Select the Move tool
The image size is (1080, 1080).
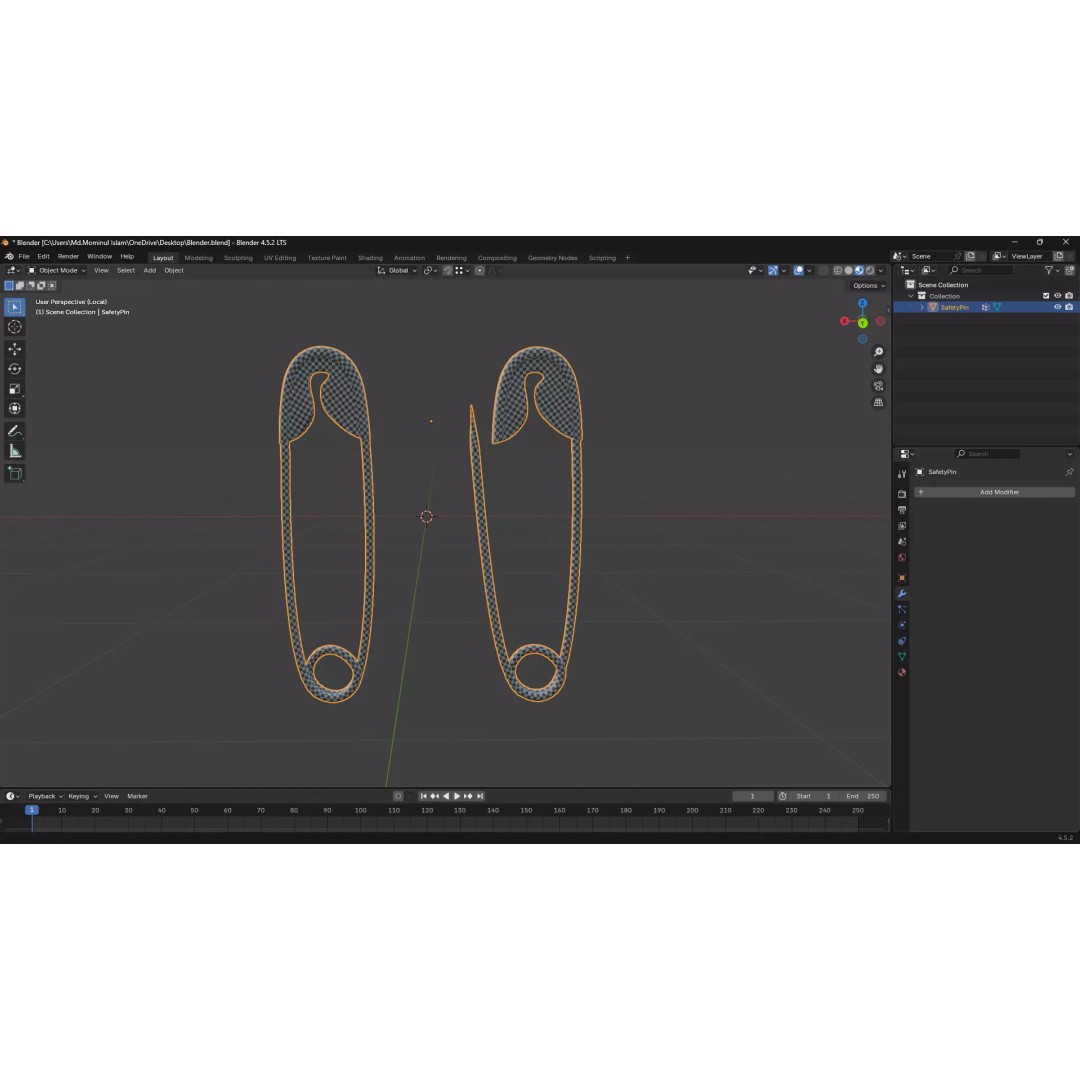(x=14, y=349)
